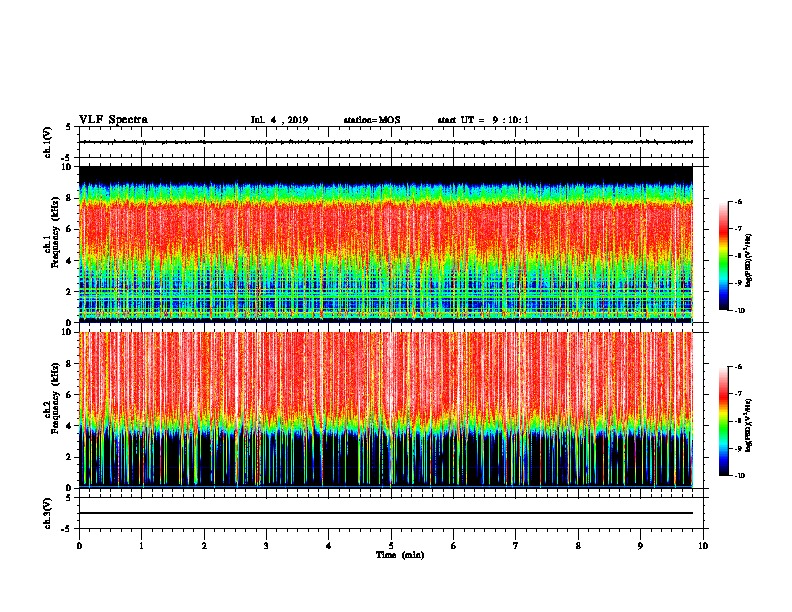The height and width of the screenshot is (612, 792).
Task: Click the ch.1 color bar PSD unit label
Action: 749,261
